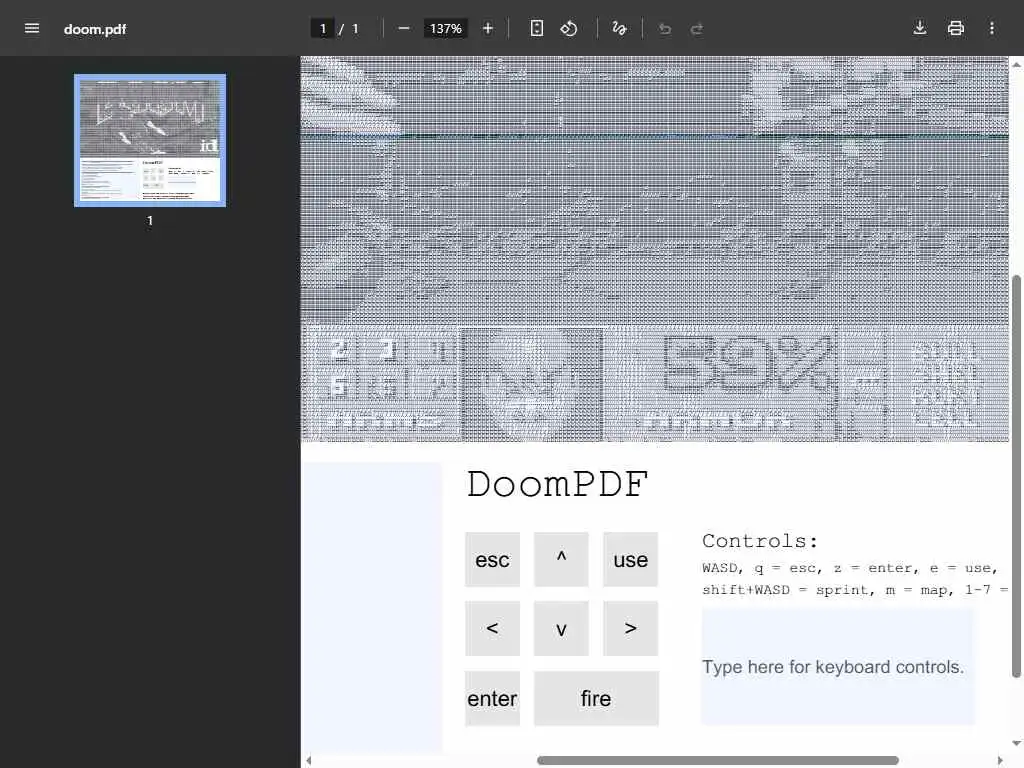Redo annotation with the redo arrow
The image size is (1024, 768).
(697, 28)
